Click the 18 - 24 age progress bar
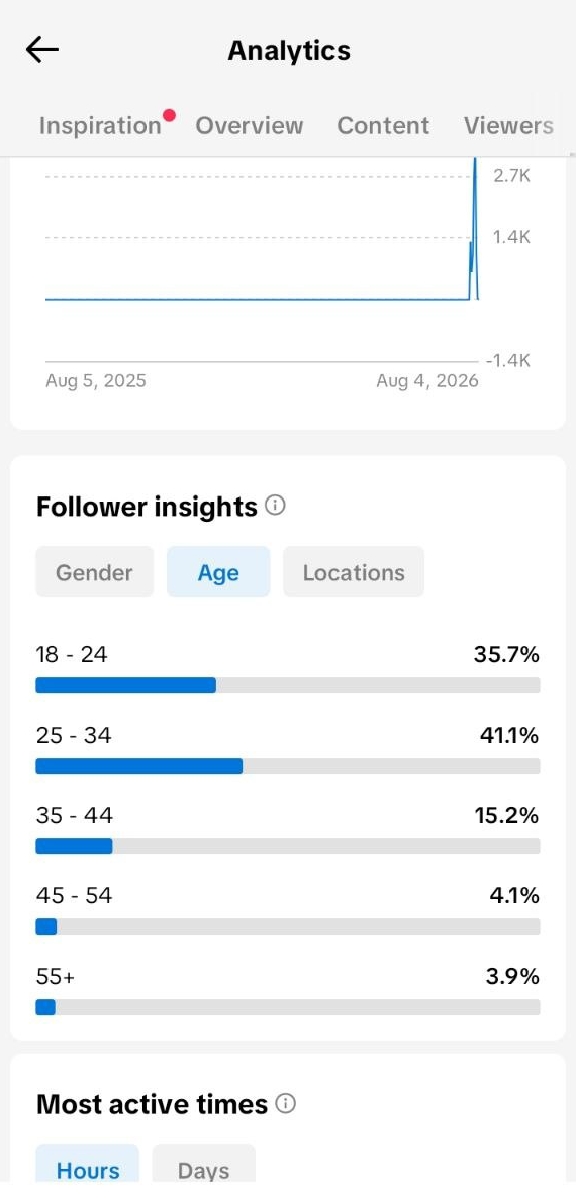This screenshot has height=1198, width=576. (x=288, y=685)
